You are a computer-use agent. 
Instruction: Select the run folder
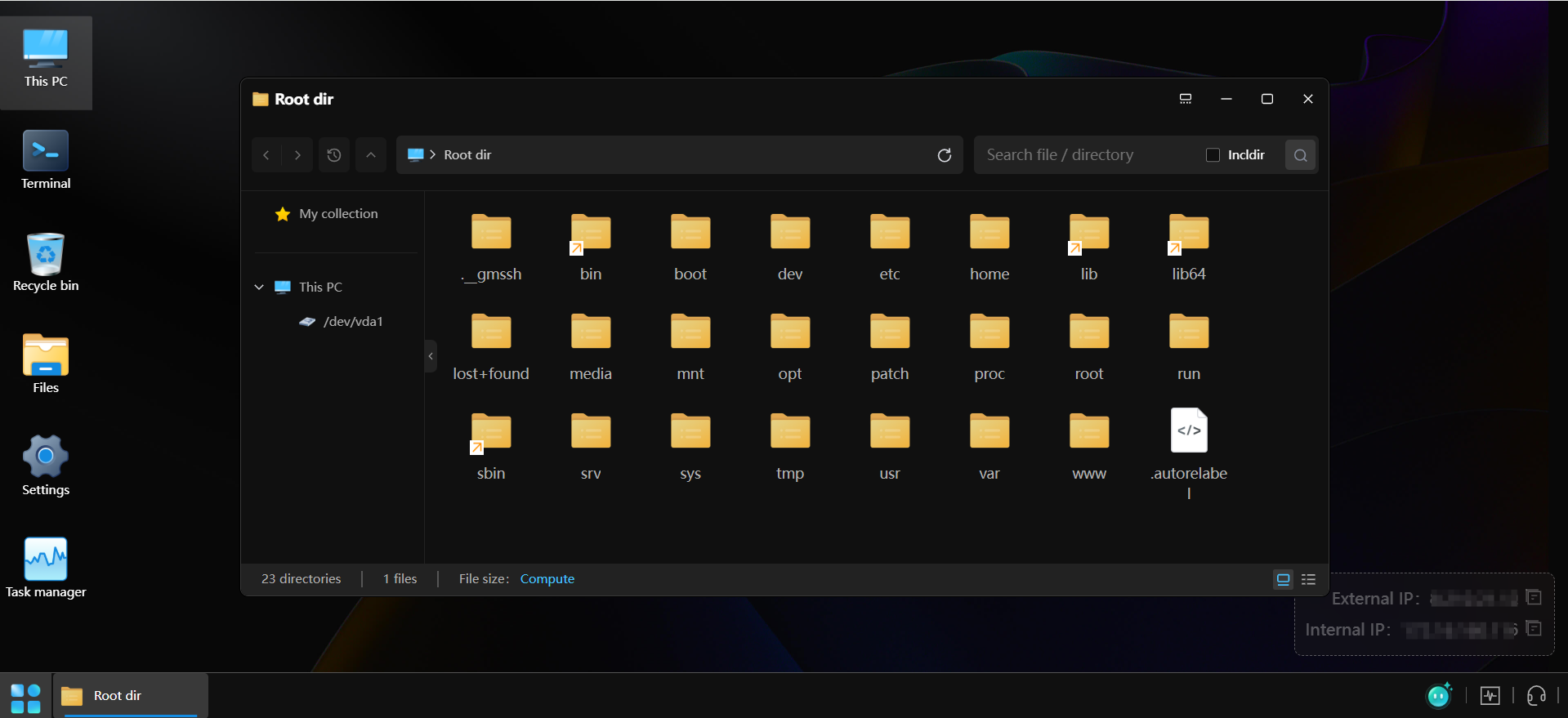tap(1189, 348)
